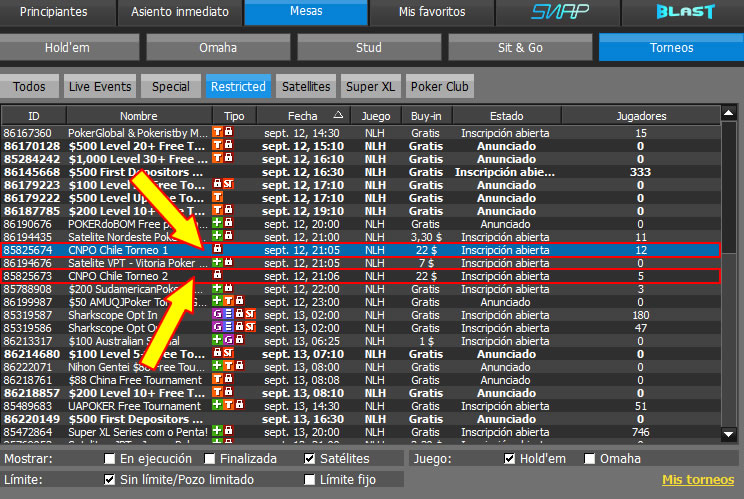The image size is (744, 499).
Task: Click the orange T icon on tournament 86167360
Action: 218,133
